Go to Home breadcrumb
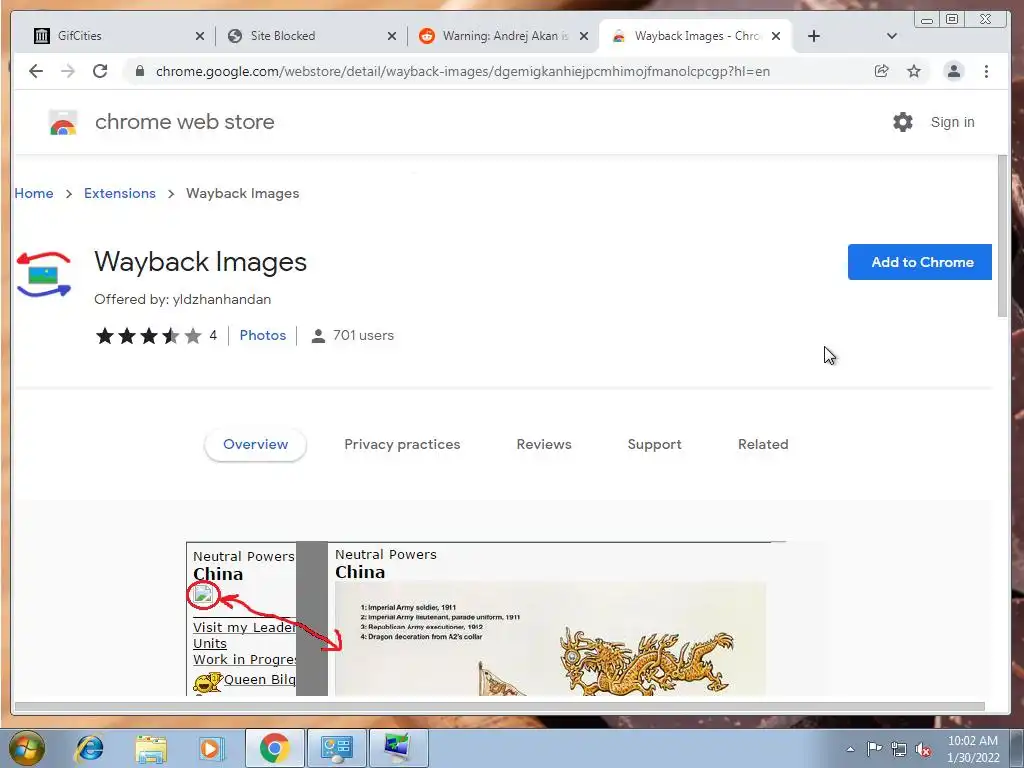This screenshot has width=1024, height=768. pos(34,193)
